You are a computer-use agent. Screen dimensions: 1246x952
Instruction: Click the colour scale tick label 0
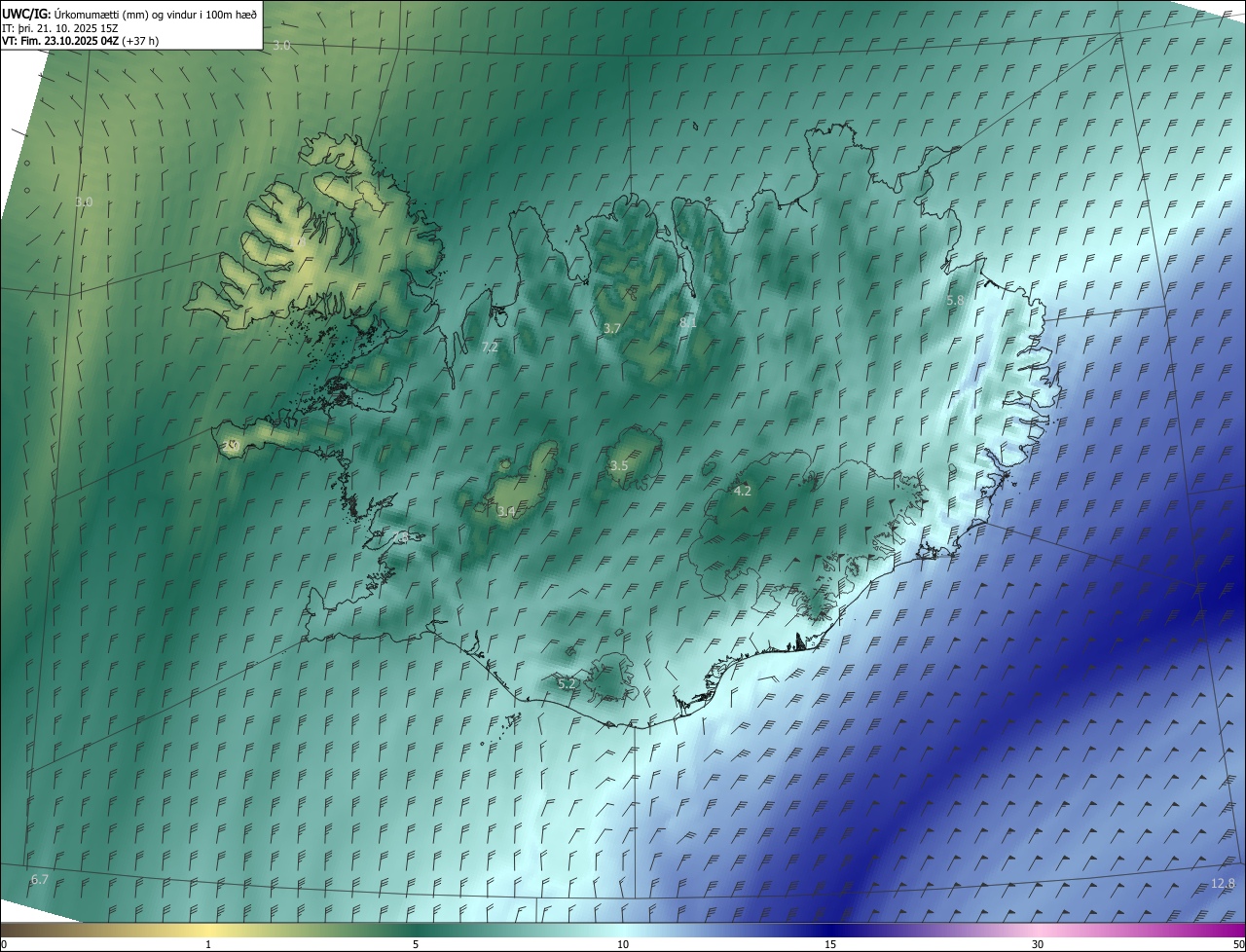[3, 944]
